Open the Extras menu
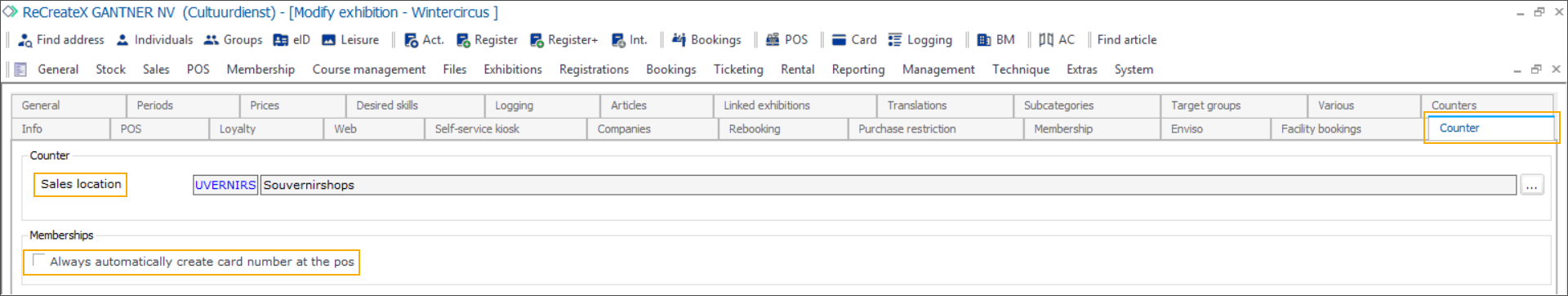1568x296 pixels. point(1082,70)
